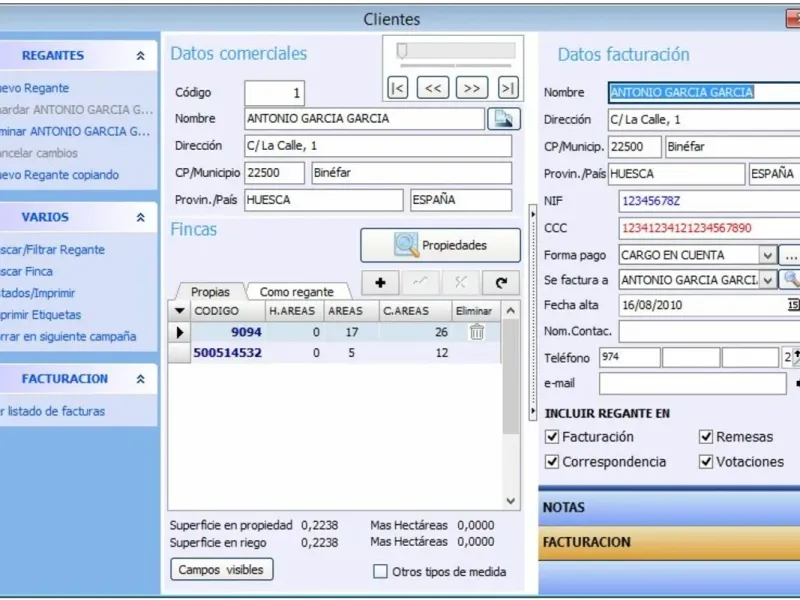This screenshot has height=600, width=800.
Task: Click Eliminar ANTONIO GARCIA link
Action: pos(75,132)
